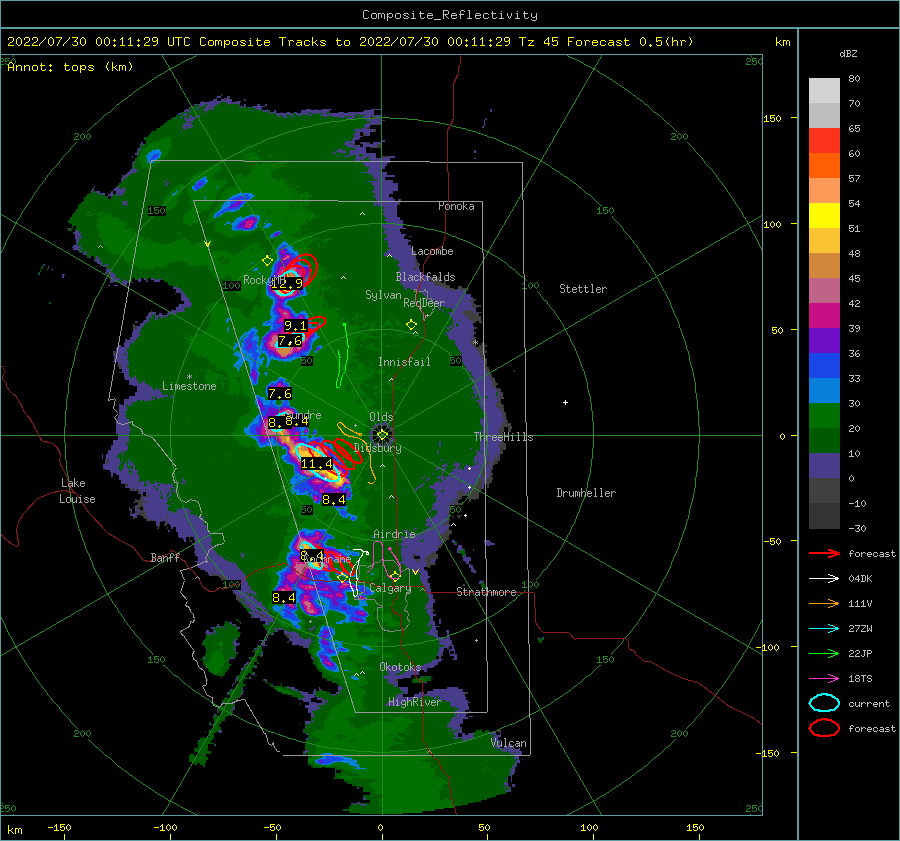Click the Ponoka city label
900x841 pixels.
pos(456,206)
